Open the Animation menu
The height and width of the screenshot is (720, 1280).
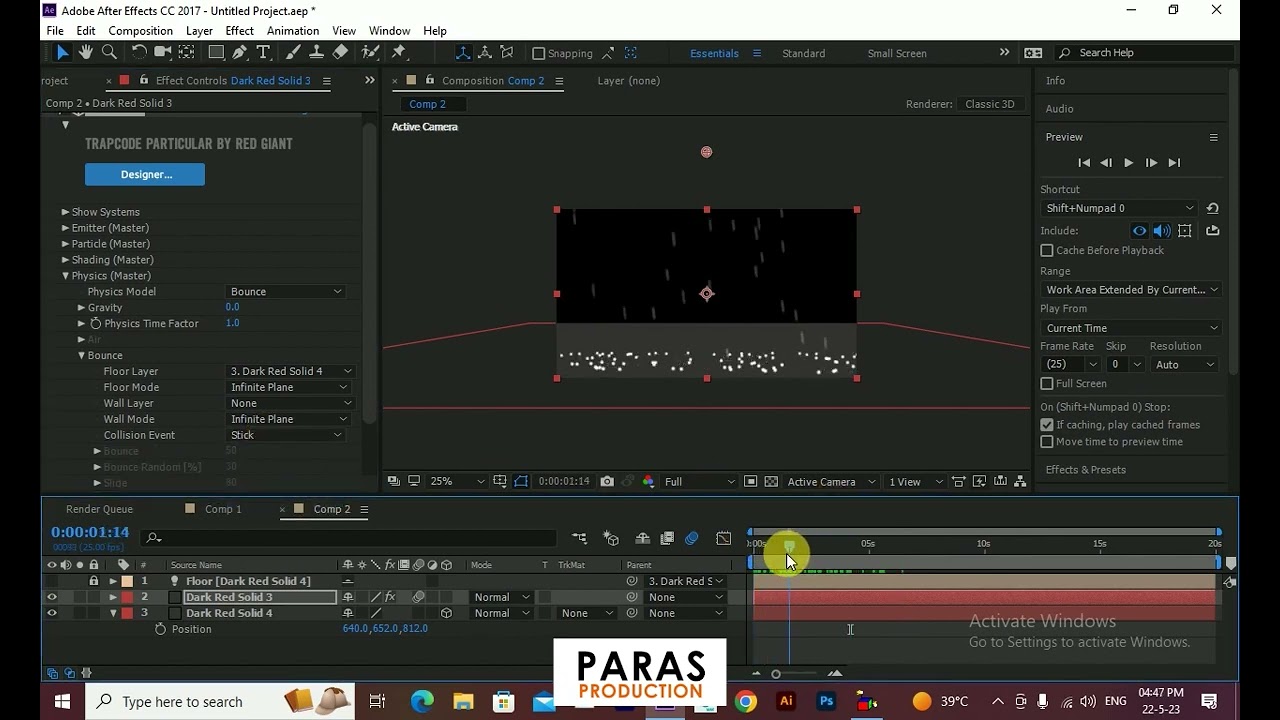coord(293,31)
